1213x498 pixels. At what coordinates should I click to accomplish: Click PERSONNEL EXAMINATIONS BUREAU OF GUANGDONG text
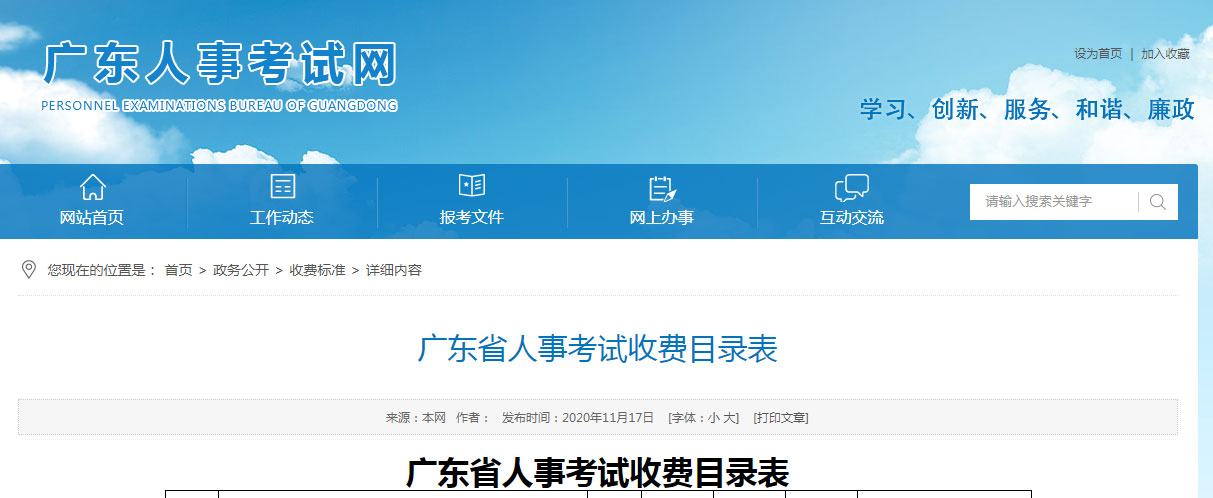[219, 106]
